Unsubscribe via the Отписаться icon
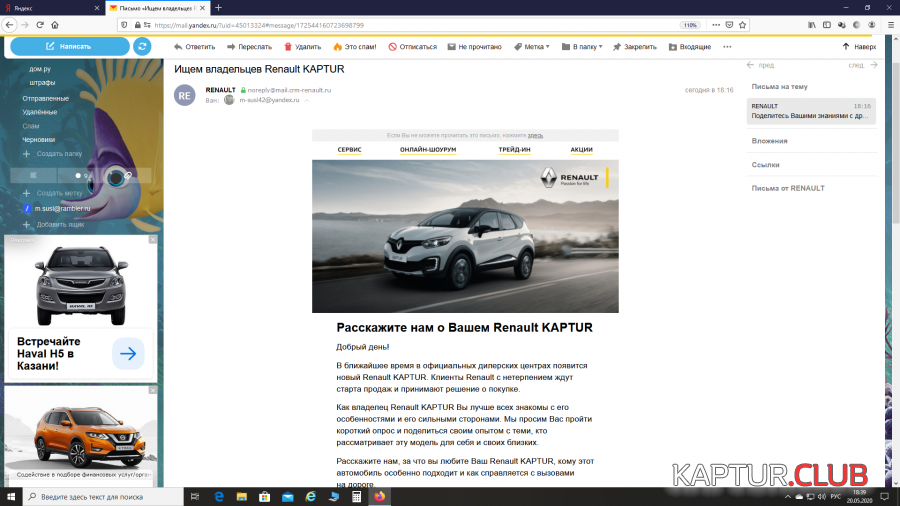Viewport: 900px width, 506px height. 412,46
